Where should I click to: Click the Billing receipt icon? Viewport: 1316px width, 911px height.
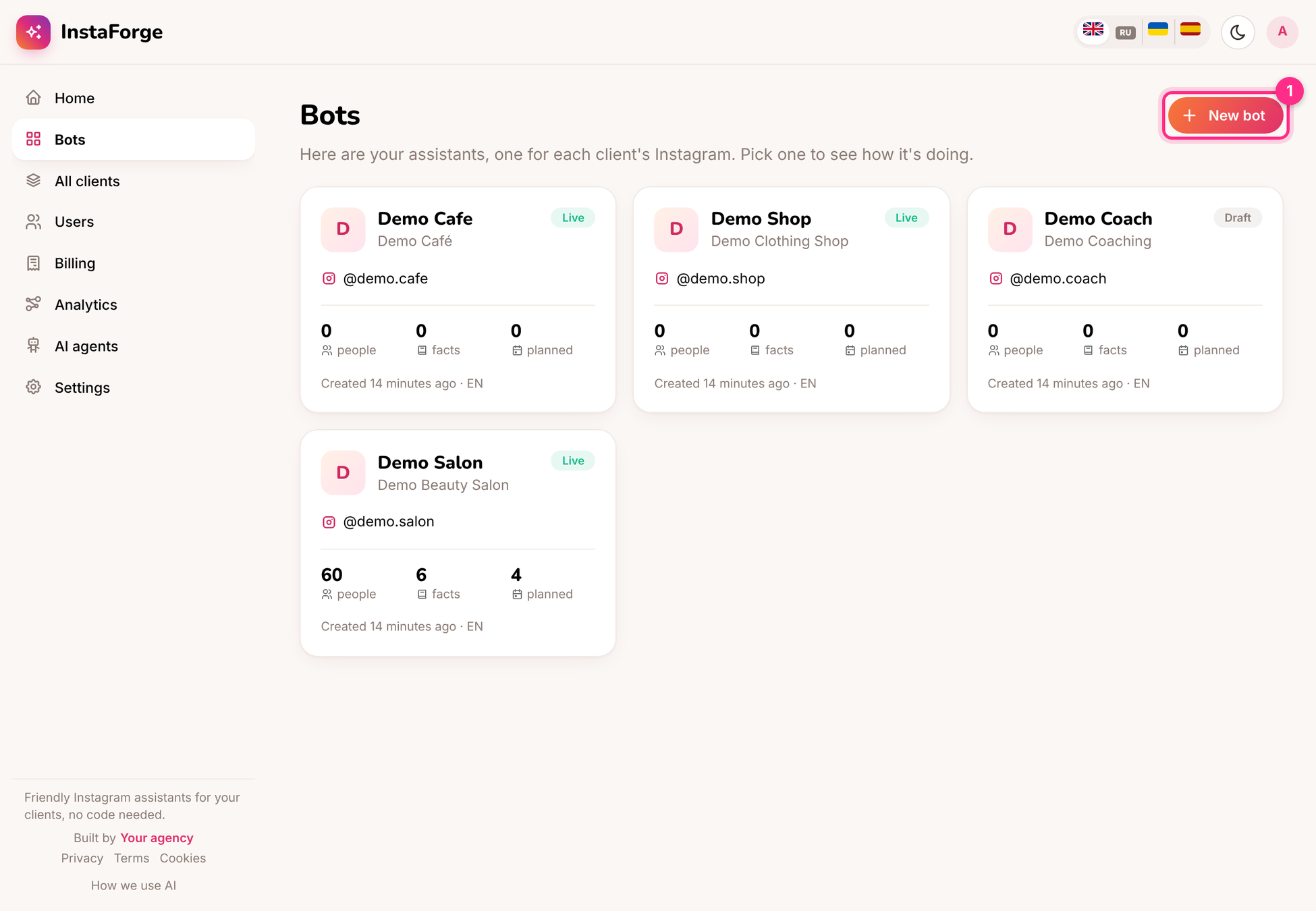[x=33, y=263]
